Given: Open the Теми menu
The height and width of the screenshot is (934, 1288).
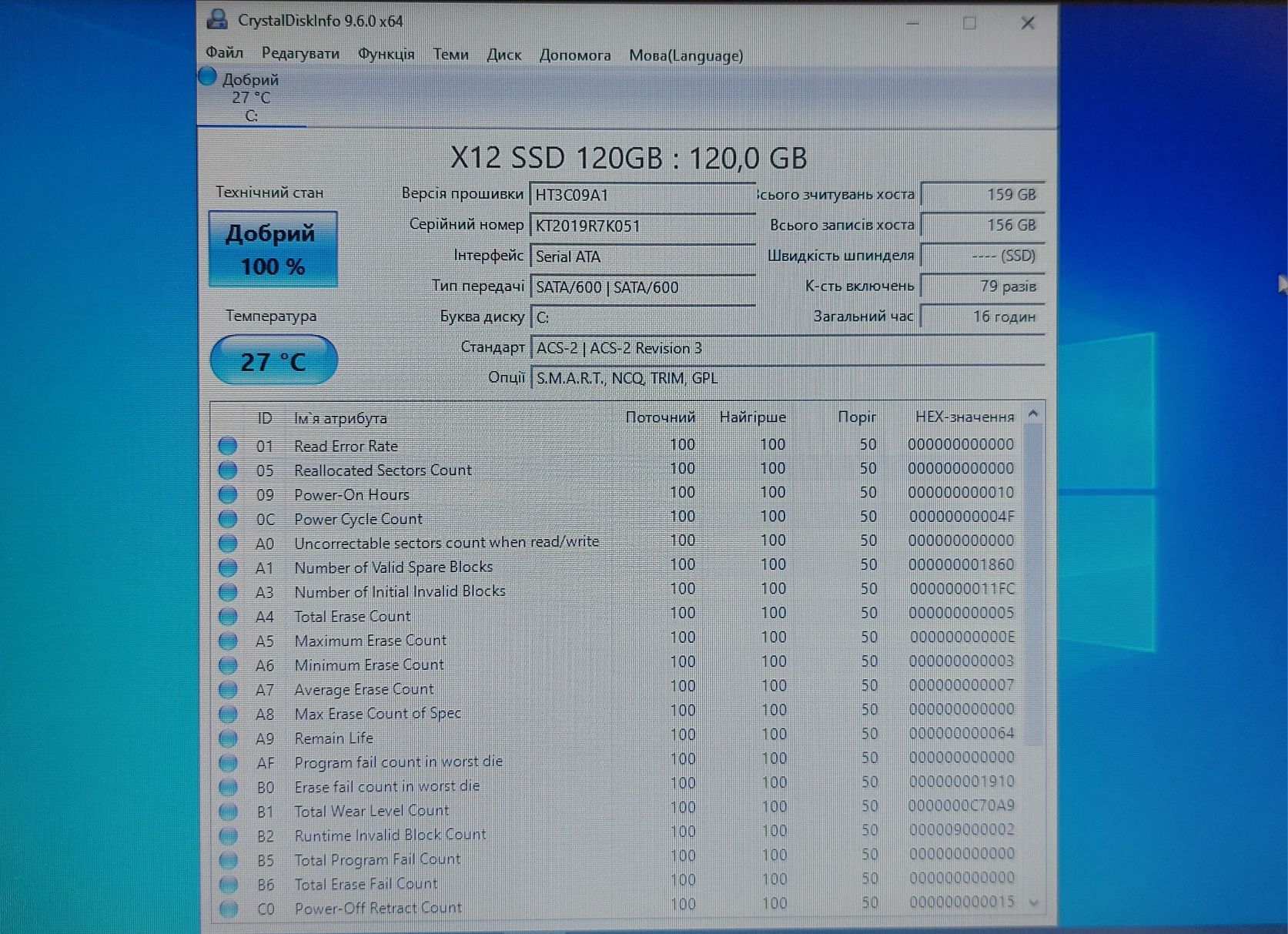Looking at the screenshot, I should (450, 55).
